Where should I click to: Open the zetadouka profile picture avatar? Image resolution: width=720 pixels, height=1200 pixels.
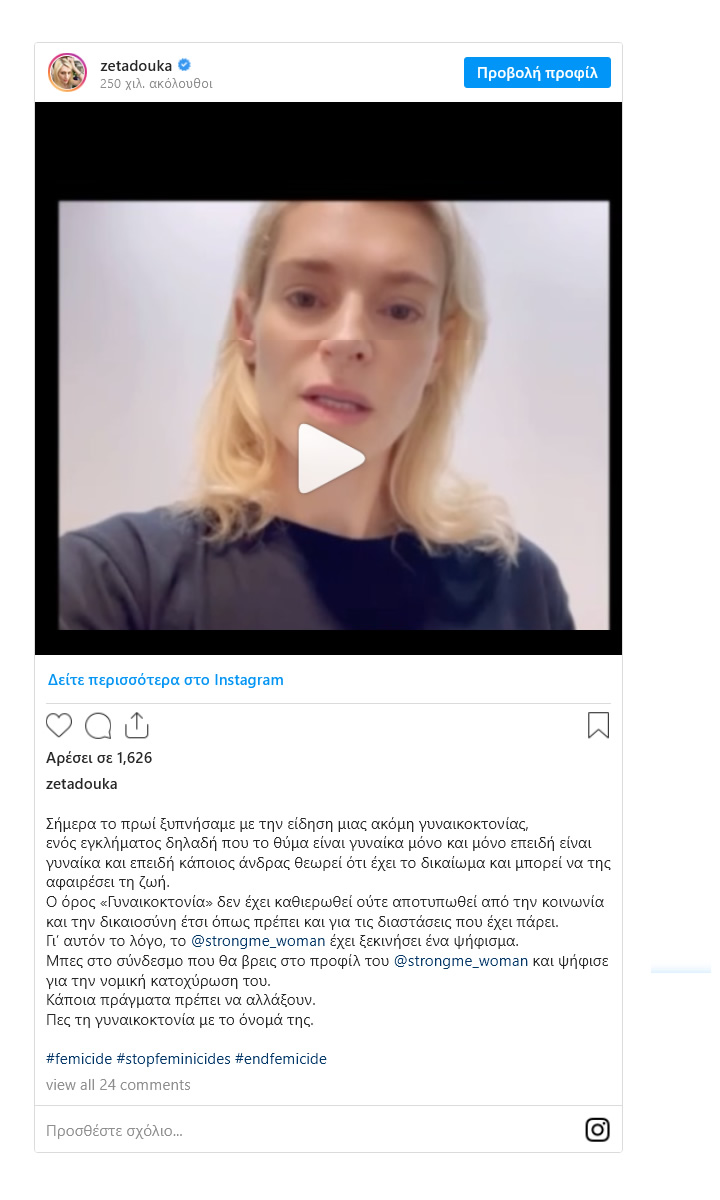coord(68,72)
